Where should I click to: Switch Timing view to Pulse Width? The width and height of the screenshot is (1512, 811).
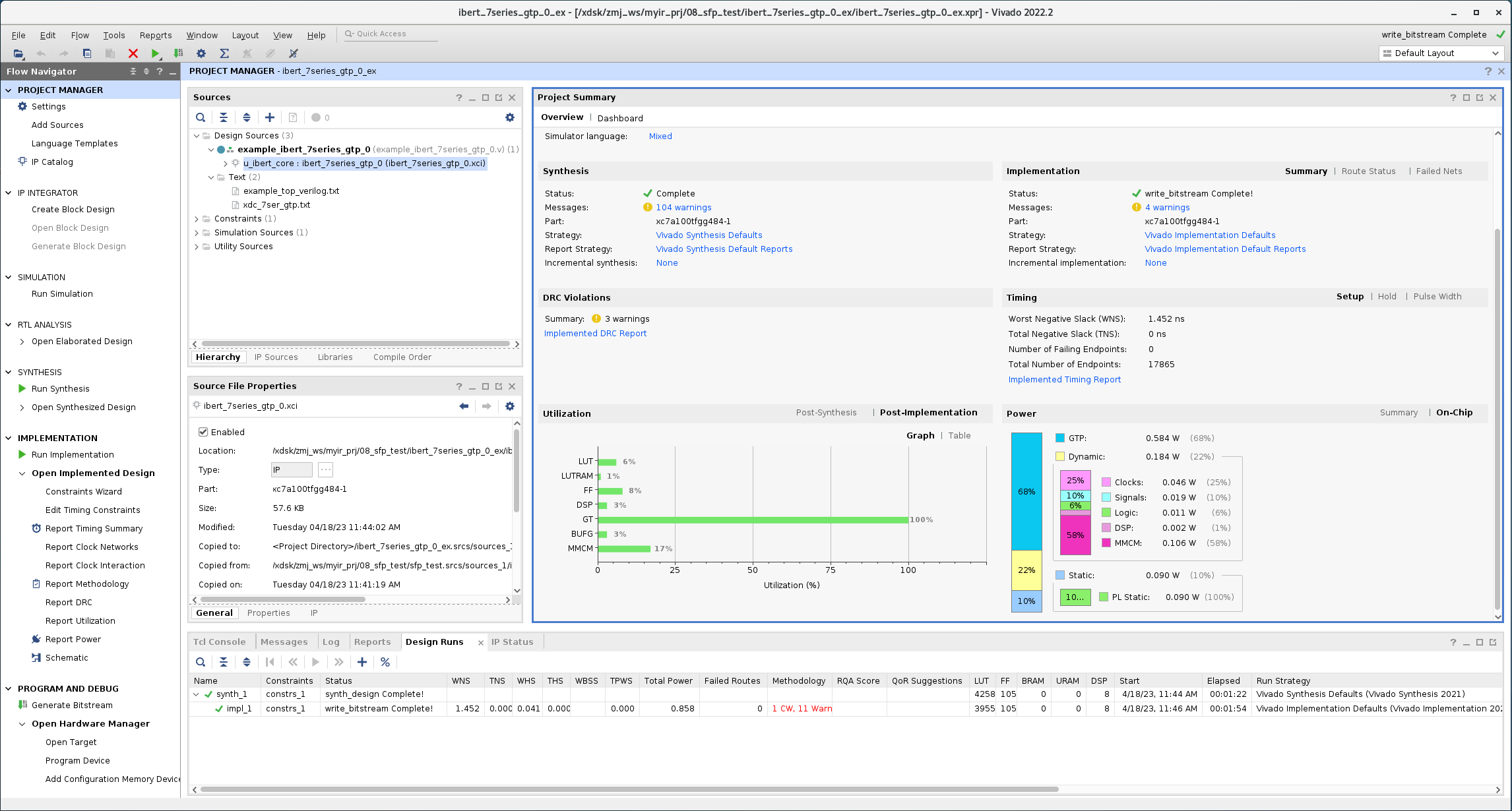click(1437, 297)
